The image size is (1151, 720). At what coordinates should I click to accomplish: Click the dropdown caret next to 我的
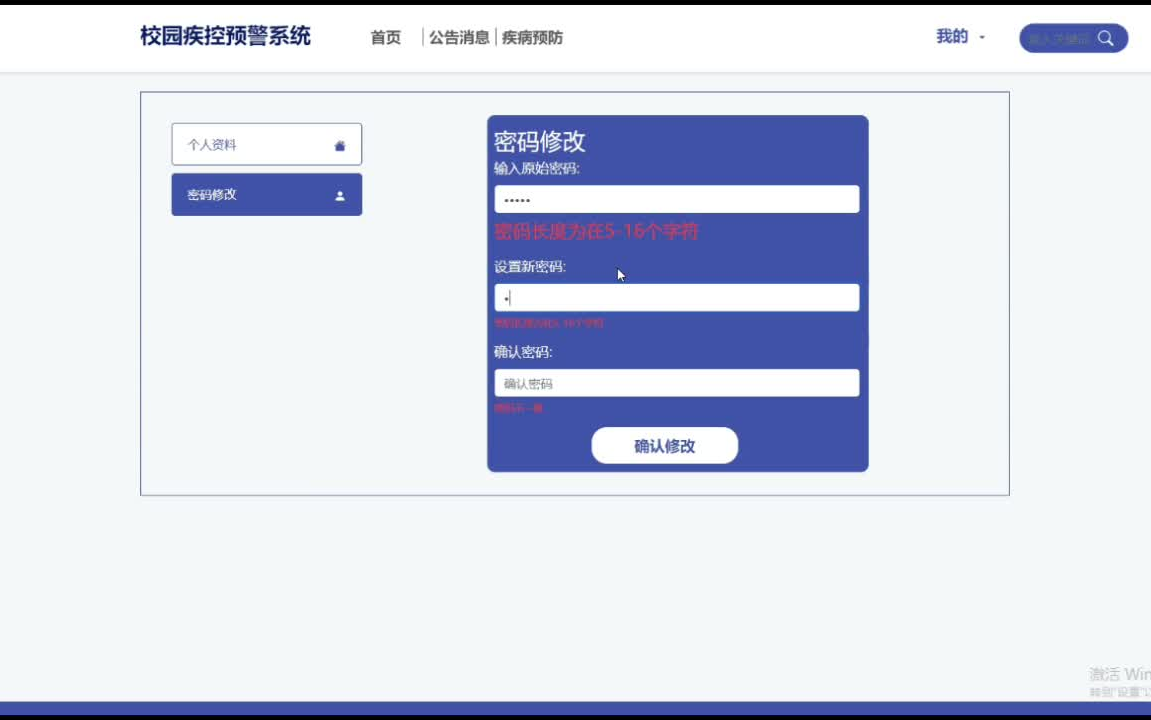981,36
